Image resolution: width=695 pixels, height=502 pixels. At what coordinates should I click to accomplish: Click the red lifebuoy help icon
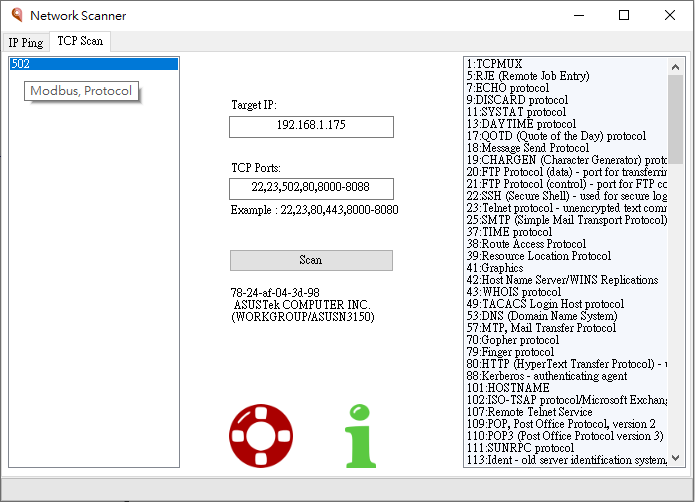click(x=260, y=436)
